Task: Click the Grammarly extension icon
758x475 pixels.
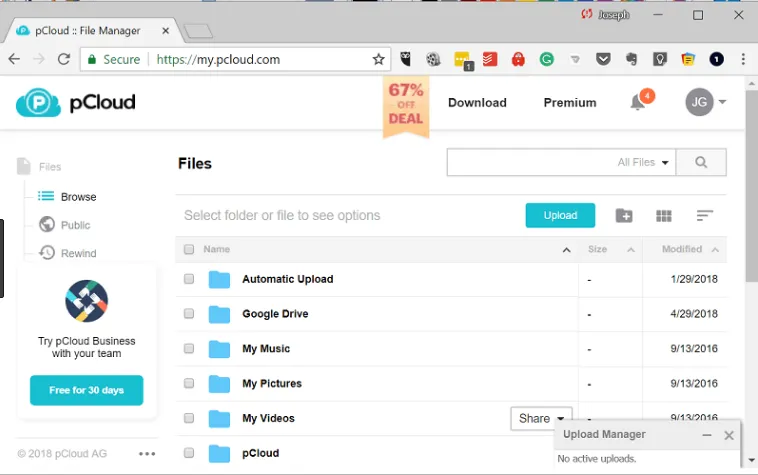Action: [547, 59]
